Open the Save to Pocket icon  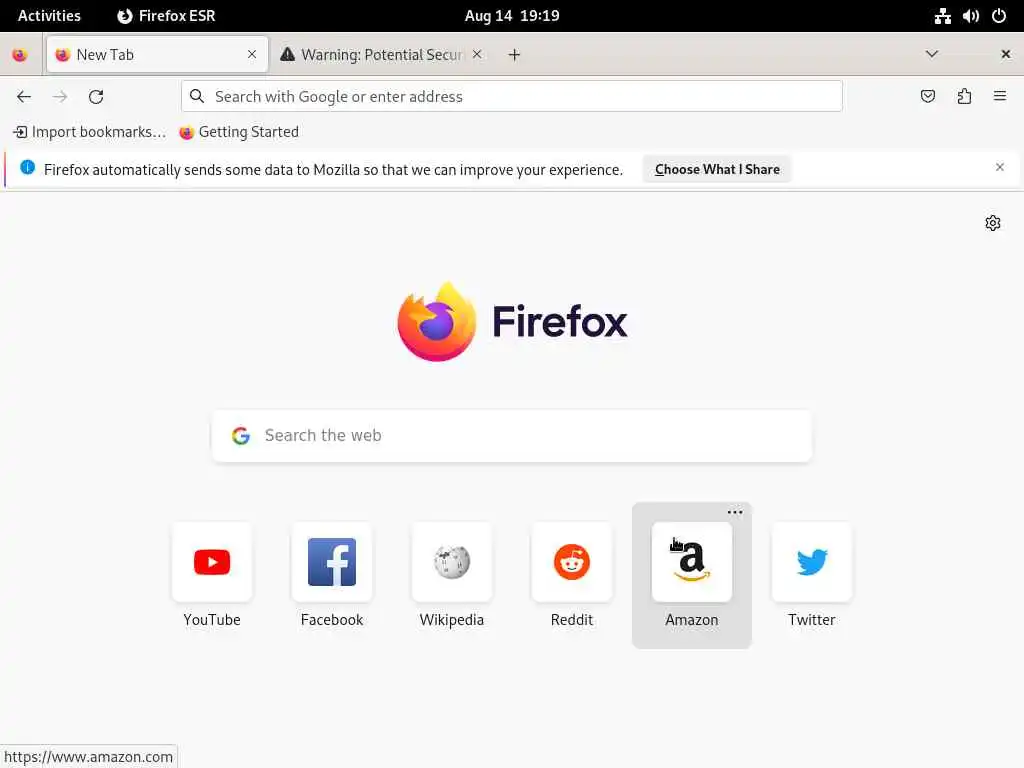click(x=927, y=97)
